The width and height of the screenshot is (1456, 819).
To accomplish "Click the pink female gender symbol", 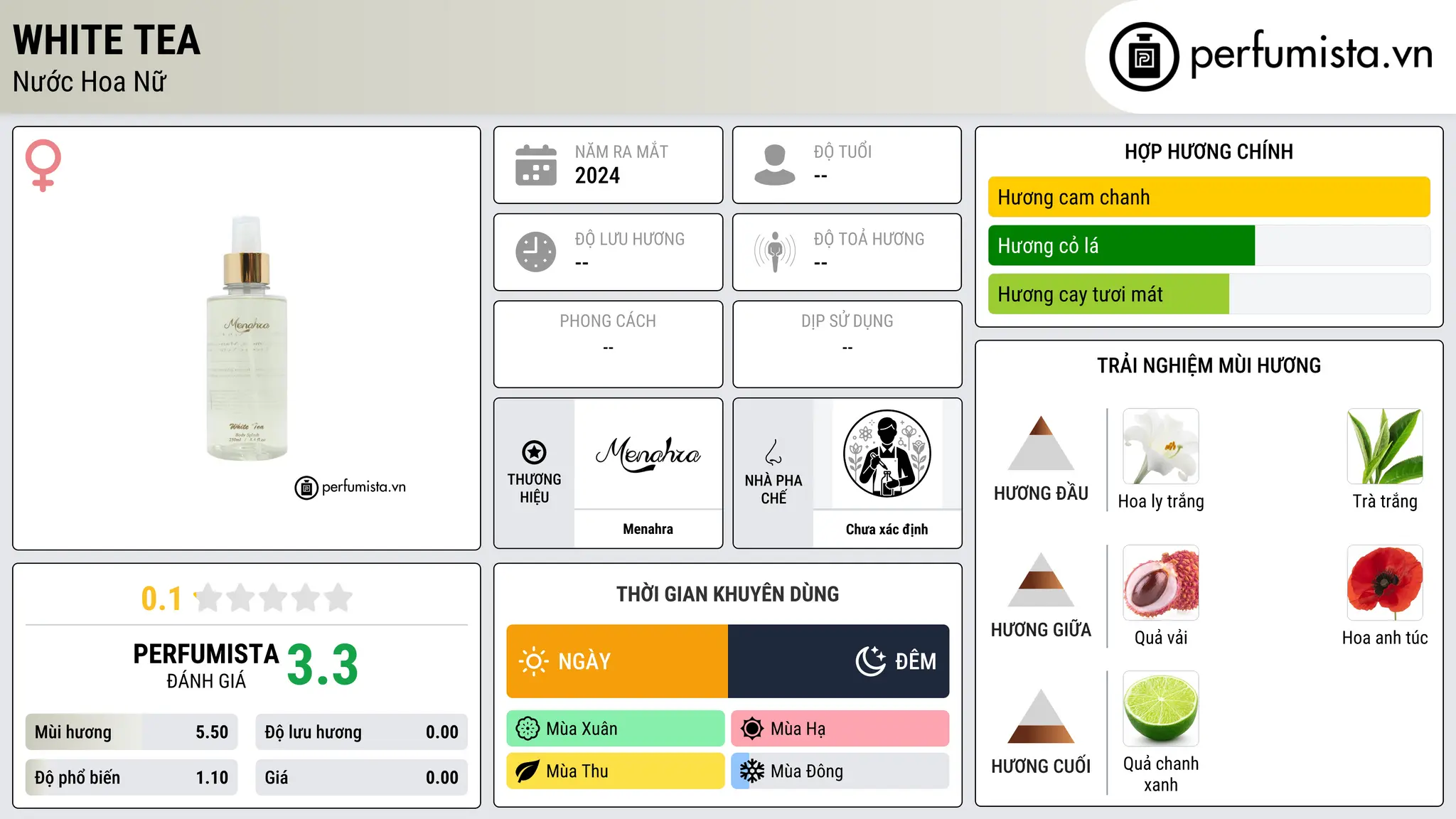I will [43, 166].
